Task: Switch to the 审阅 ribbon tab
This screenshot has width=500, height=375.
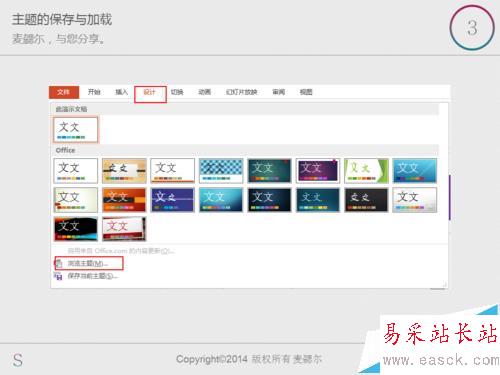Action: tap(278, 92)
